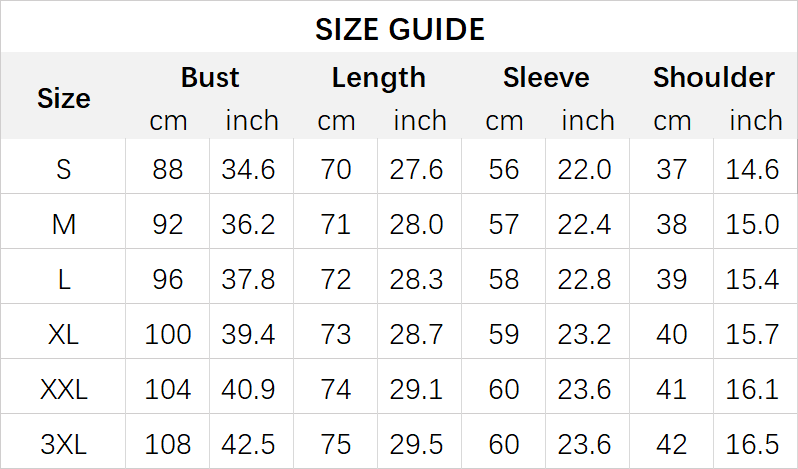
Task: Select the XXL size row label
Action: click(64, 388)
